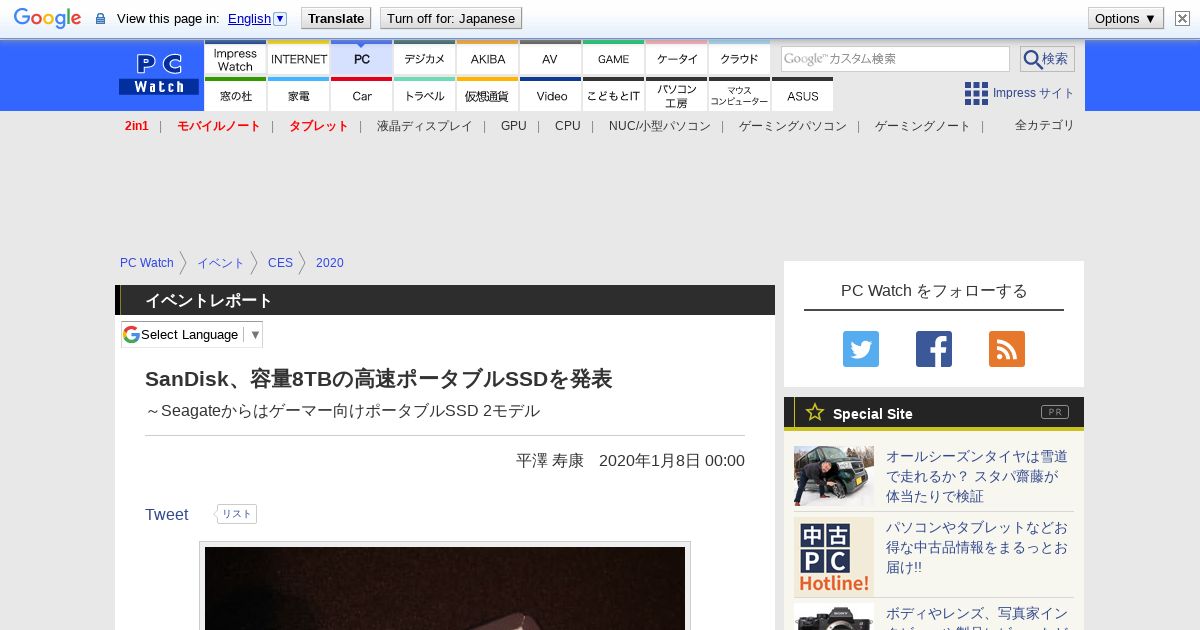Open the all-season tire article link
The image size is (1200, 630).
[x=976, y=476]
